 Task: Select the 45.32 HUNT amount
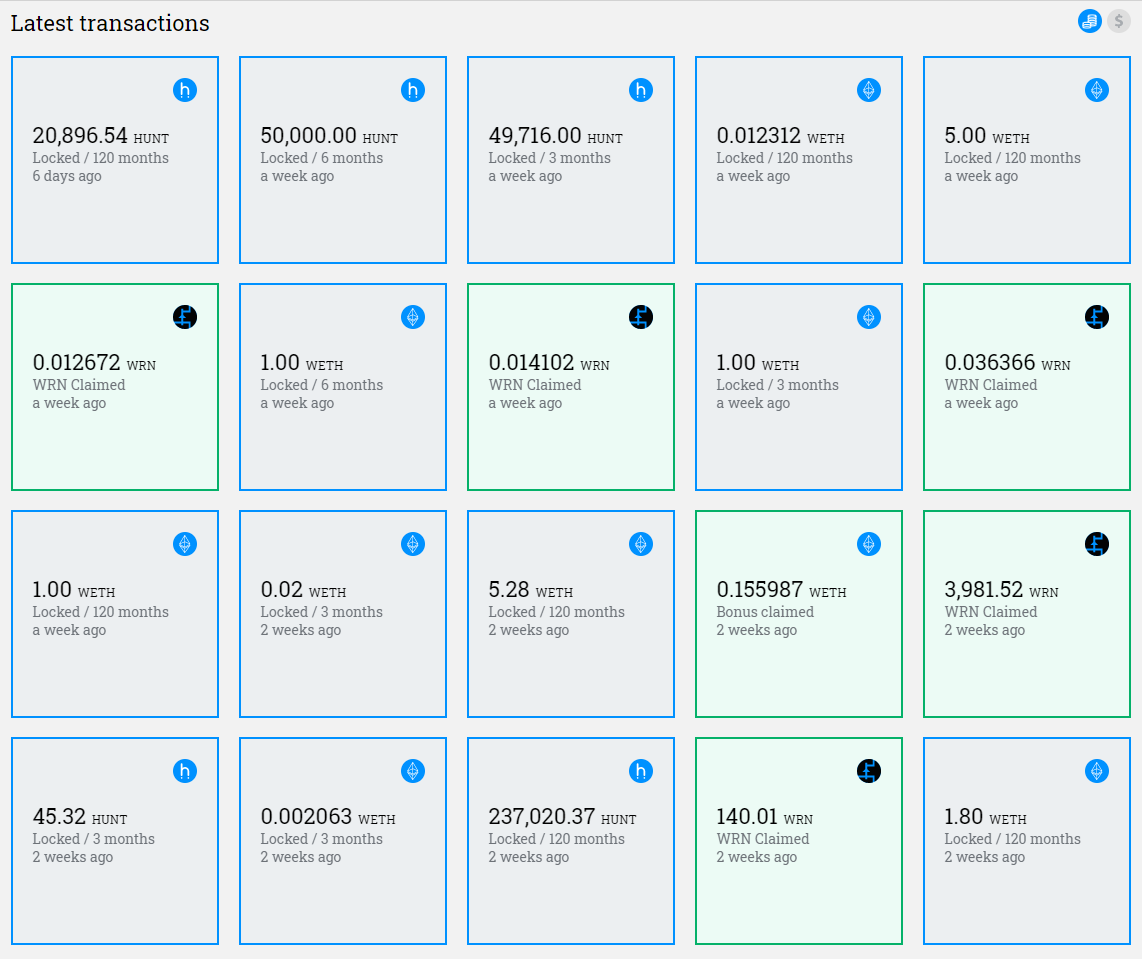point(80,817)
